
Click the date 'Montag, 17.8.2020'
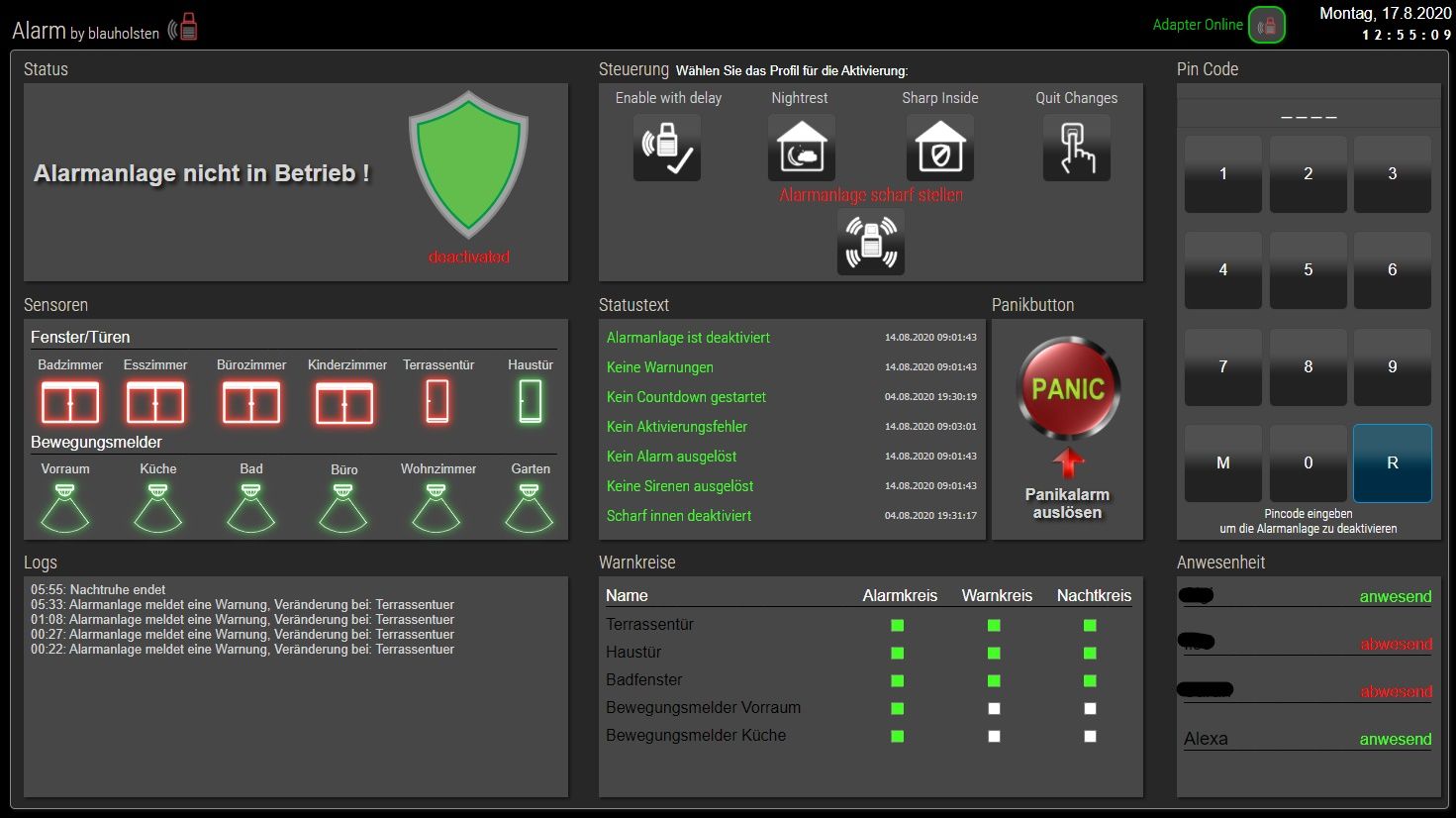[1385, 13]
